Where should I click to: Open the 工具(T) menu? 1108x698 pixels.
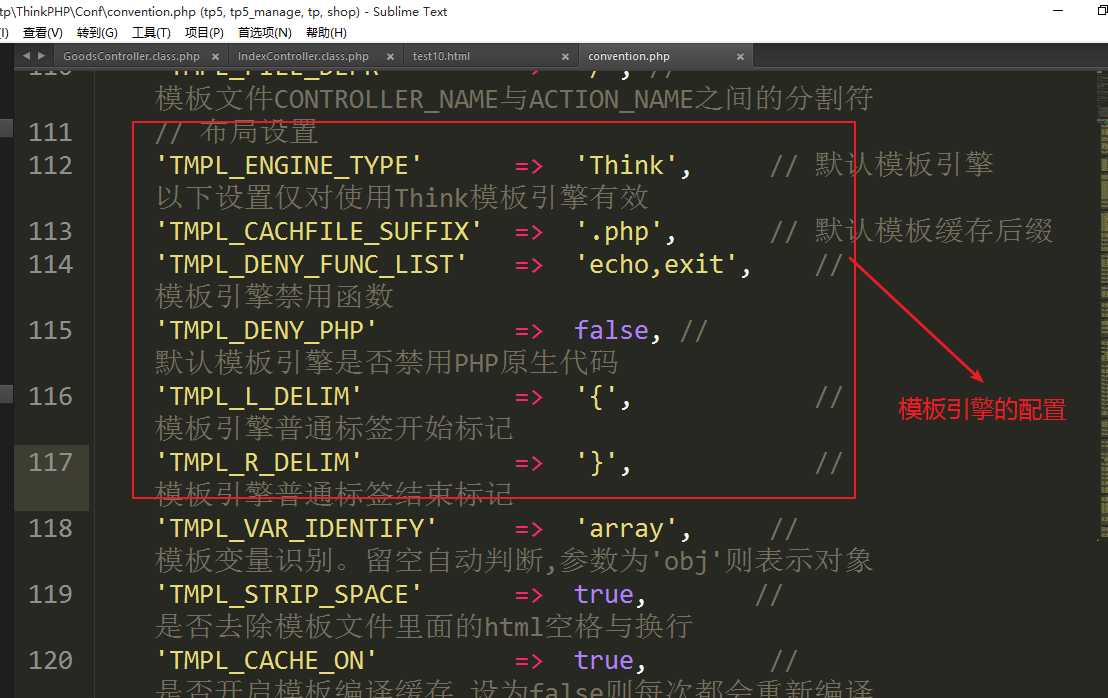(151, 33)
